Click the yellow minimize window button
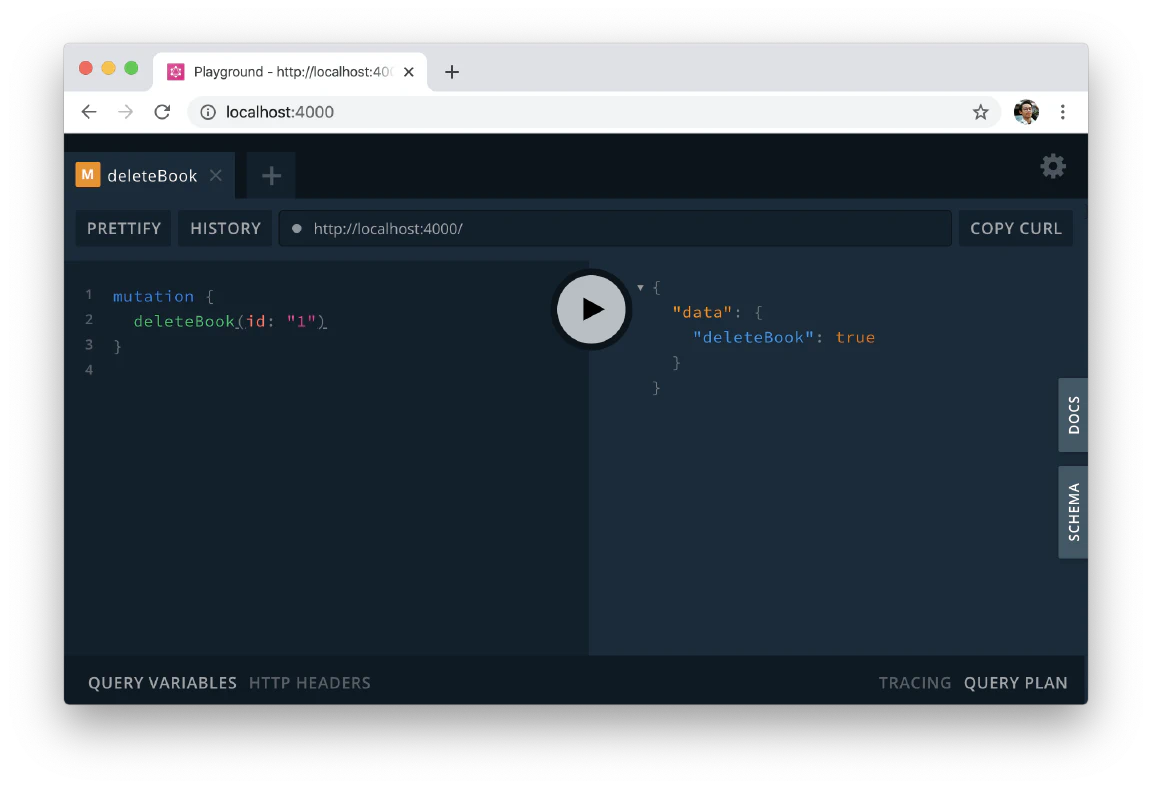 coord(109,68)
